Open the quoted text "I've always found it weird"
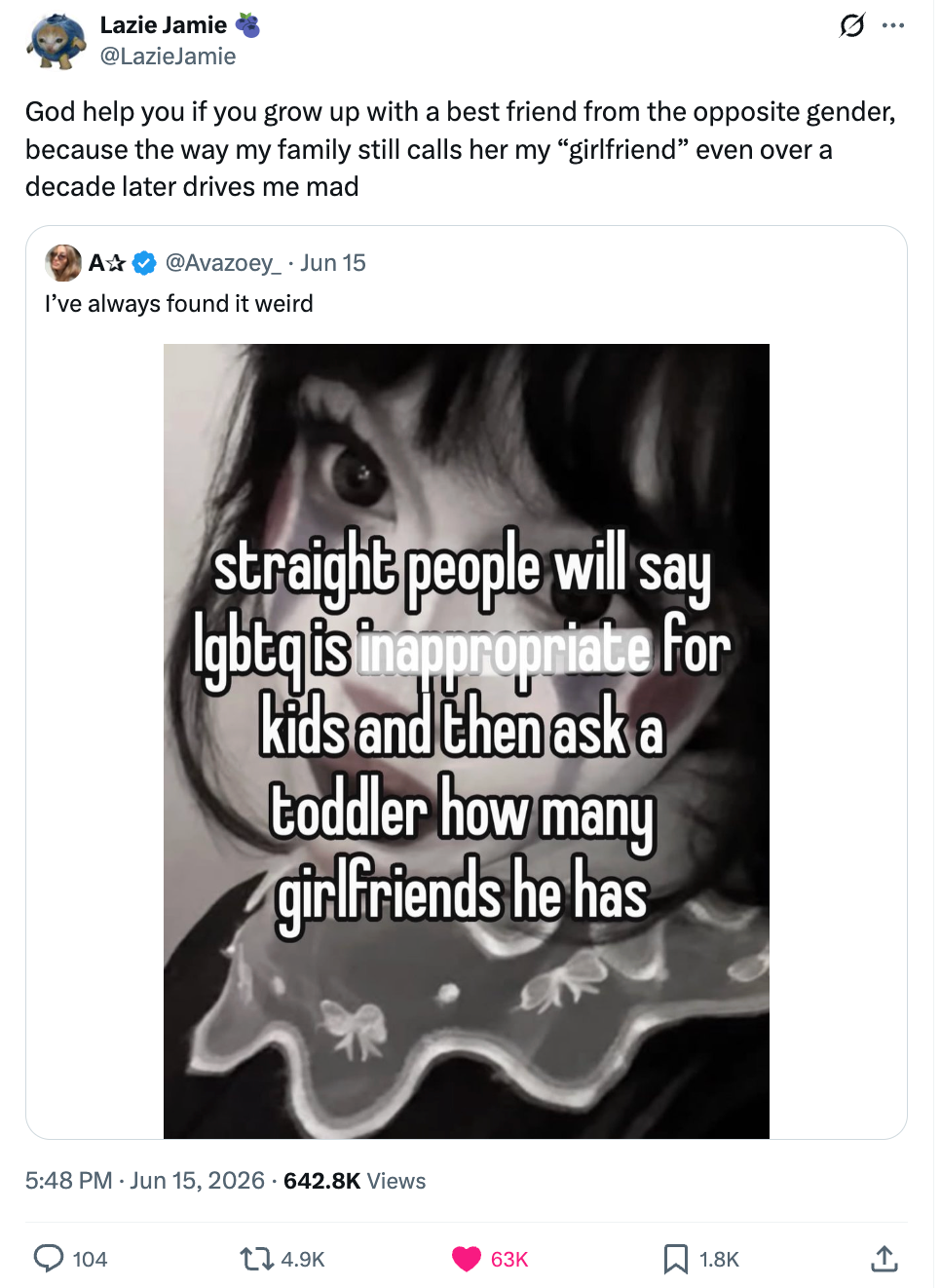The image size is (941, 1288). tap(179, 304)
